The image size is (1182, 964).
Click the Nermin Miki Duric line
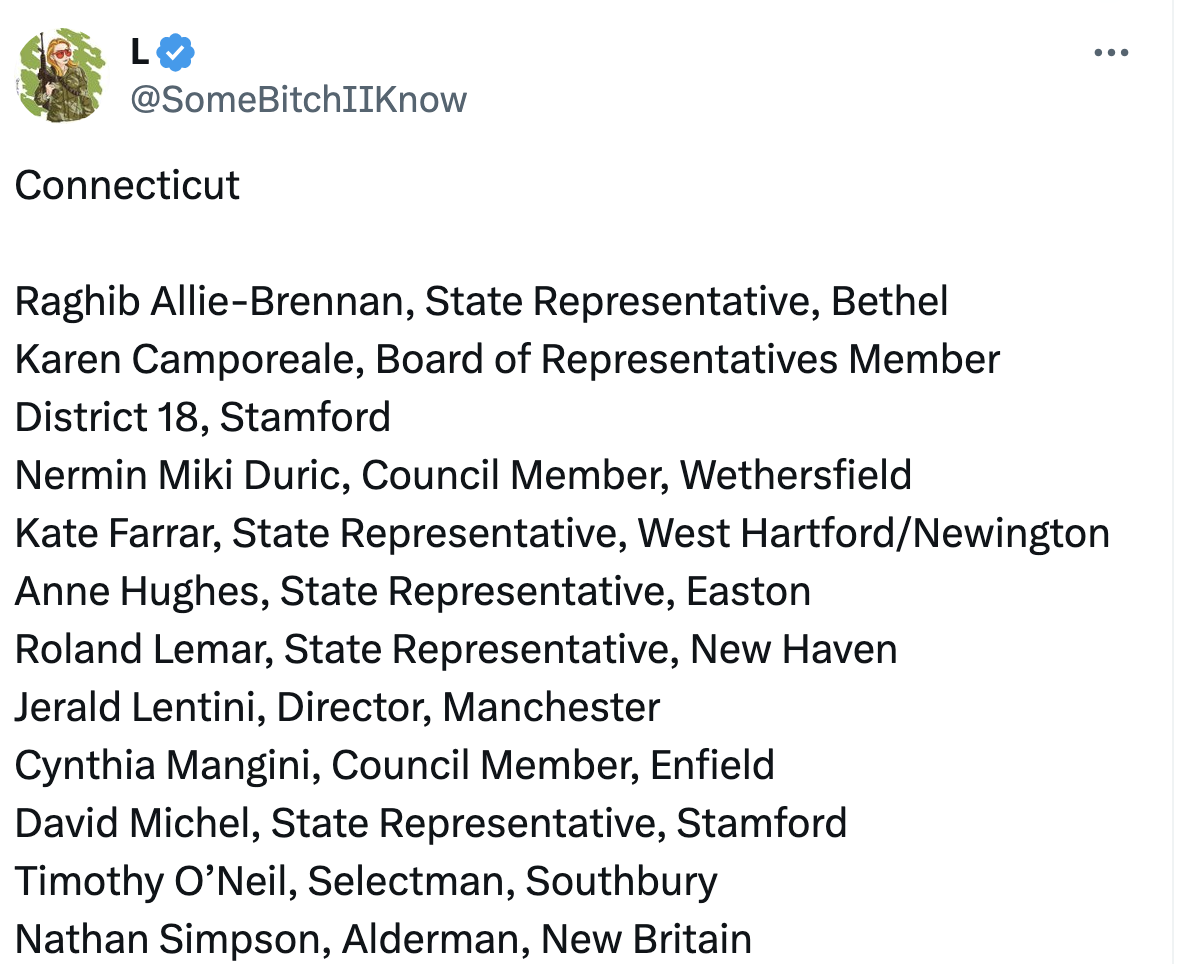click(463, 476)
